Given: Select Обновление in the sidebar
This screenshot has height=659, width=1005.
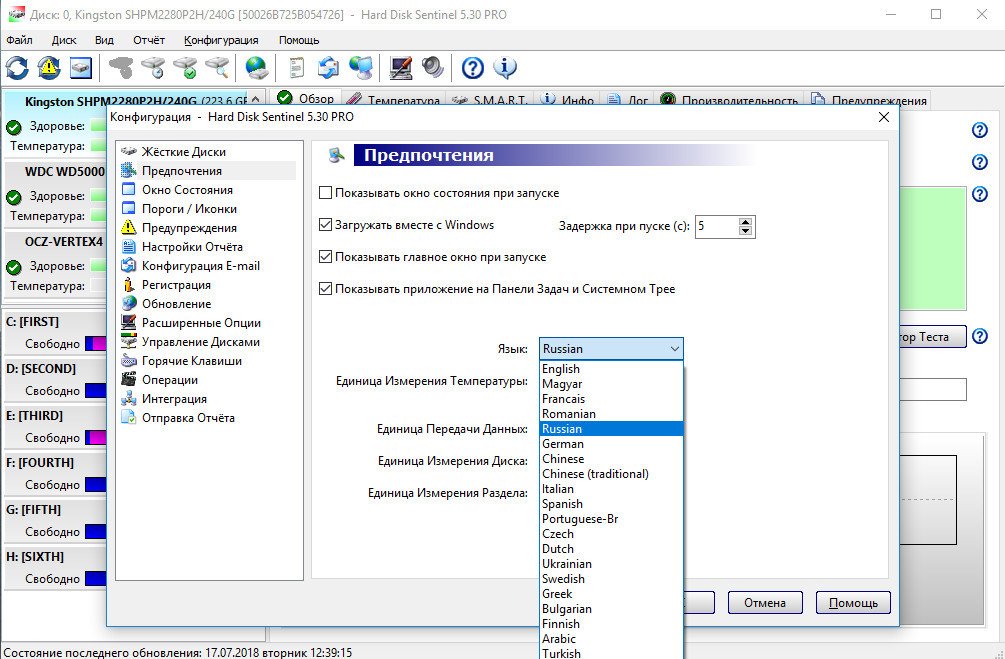Looking at the screenshot, I should [176, 304].
